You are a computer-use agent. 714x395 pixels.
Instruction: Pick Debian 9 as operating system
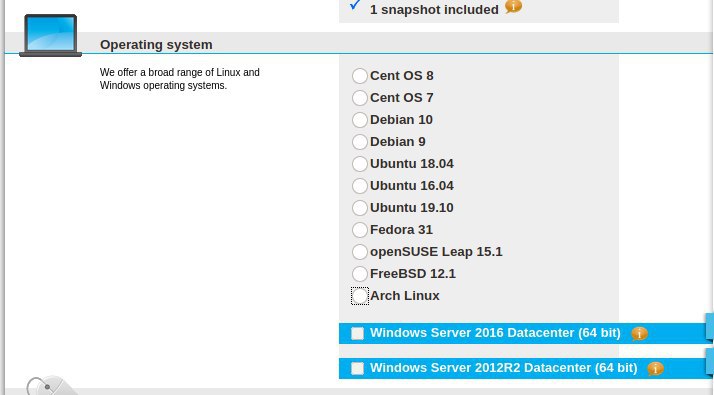[x=359, y=142]
